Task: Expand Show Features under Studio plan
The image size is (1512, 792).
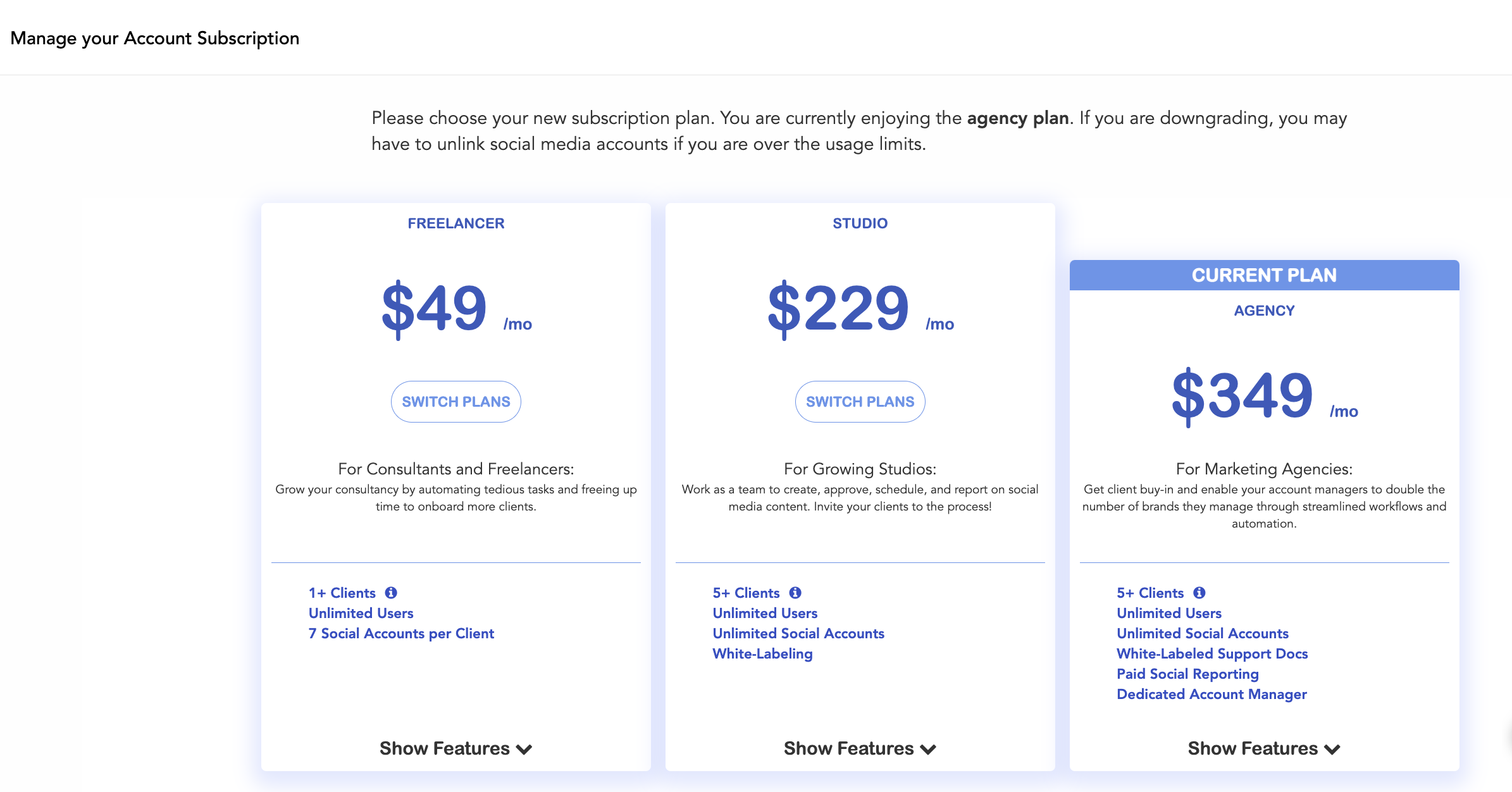Action: tap(860, 748)
